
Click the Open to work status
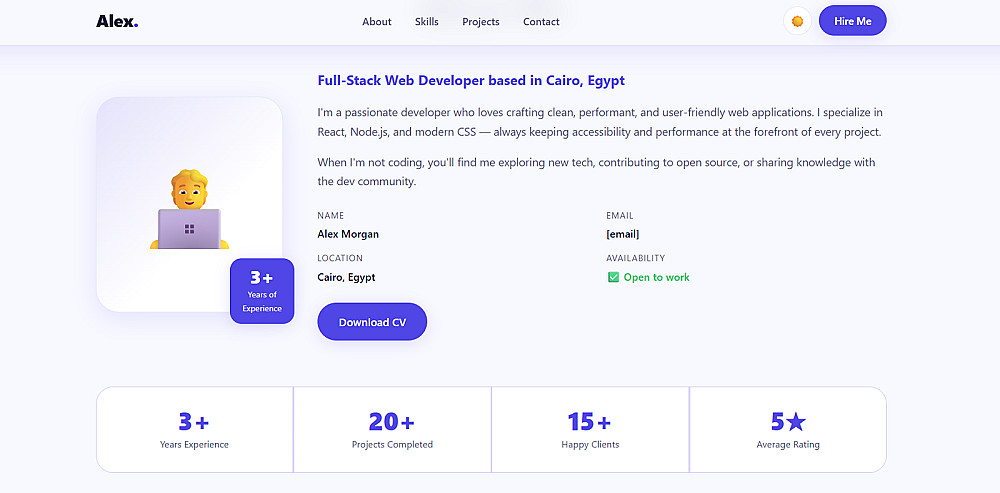pyautogui.click(x=656, y=277)
